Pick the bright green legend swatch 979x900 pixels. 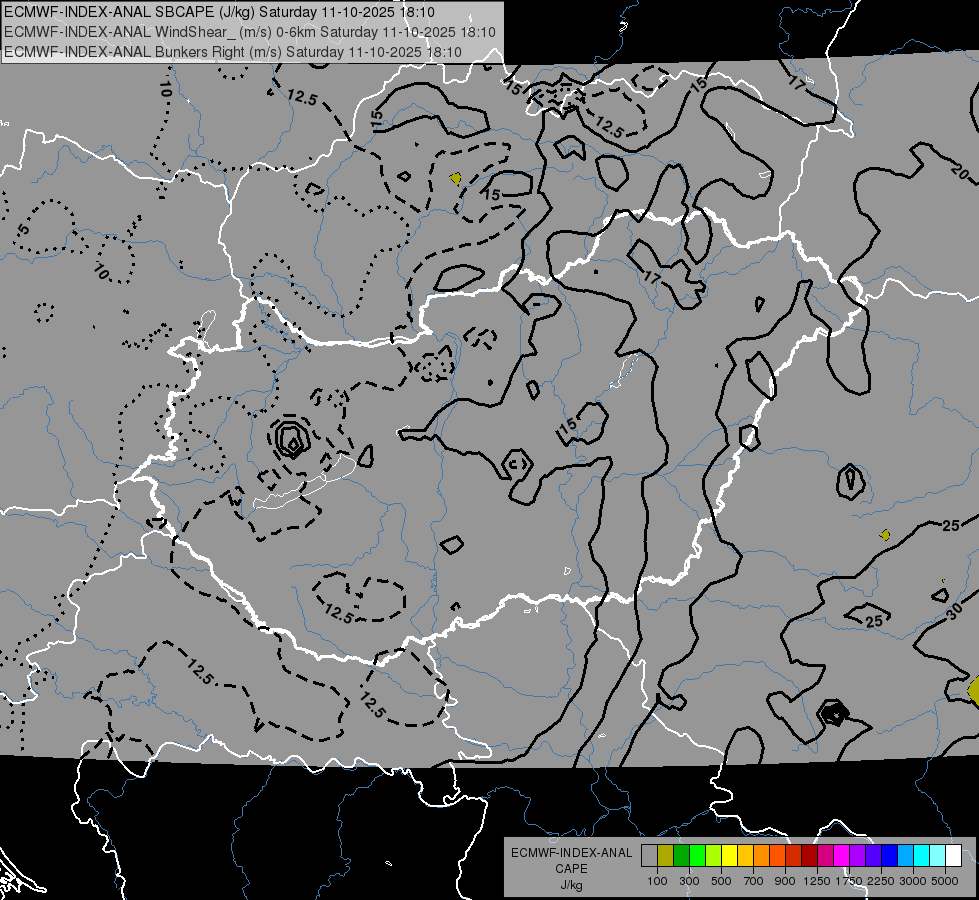[697, 855]
